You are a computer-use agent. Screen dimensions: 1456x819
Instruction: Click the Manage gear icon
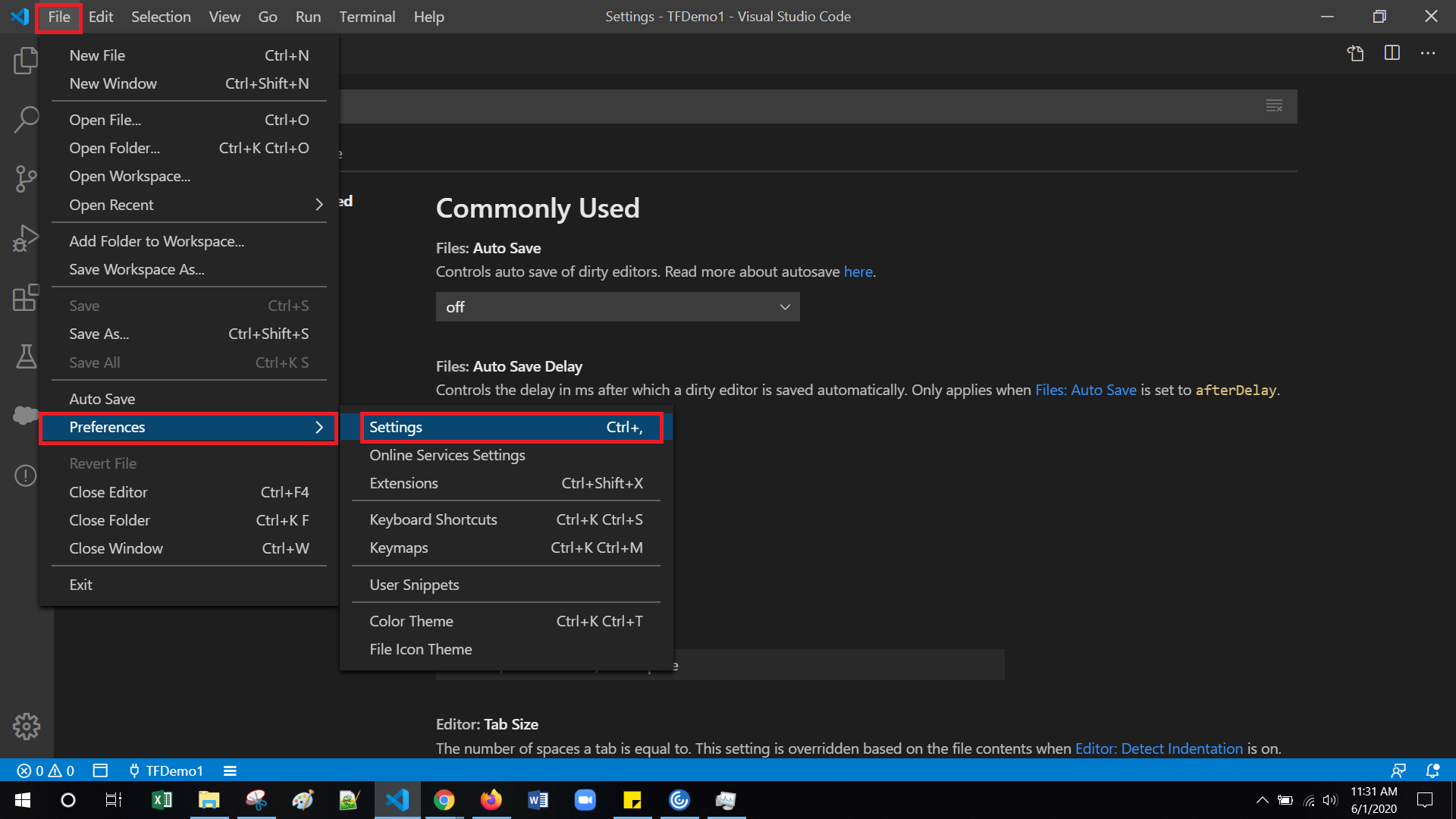pos(25,726)
